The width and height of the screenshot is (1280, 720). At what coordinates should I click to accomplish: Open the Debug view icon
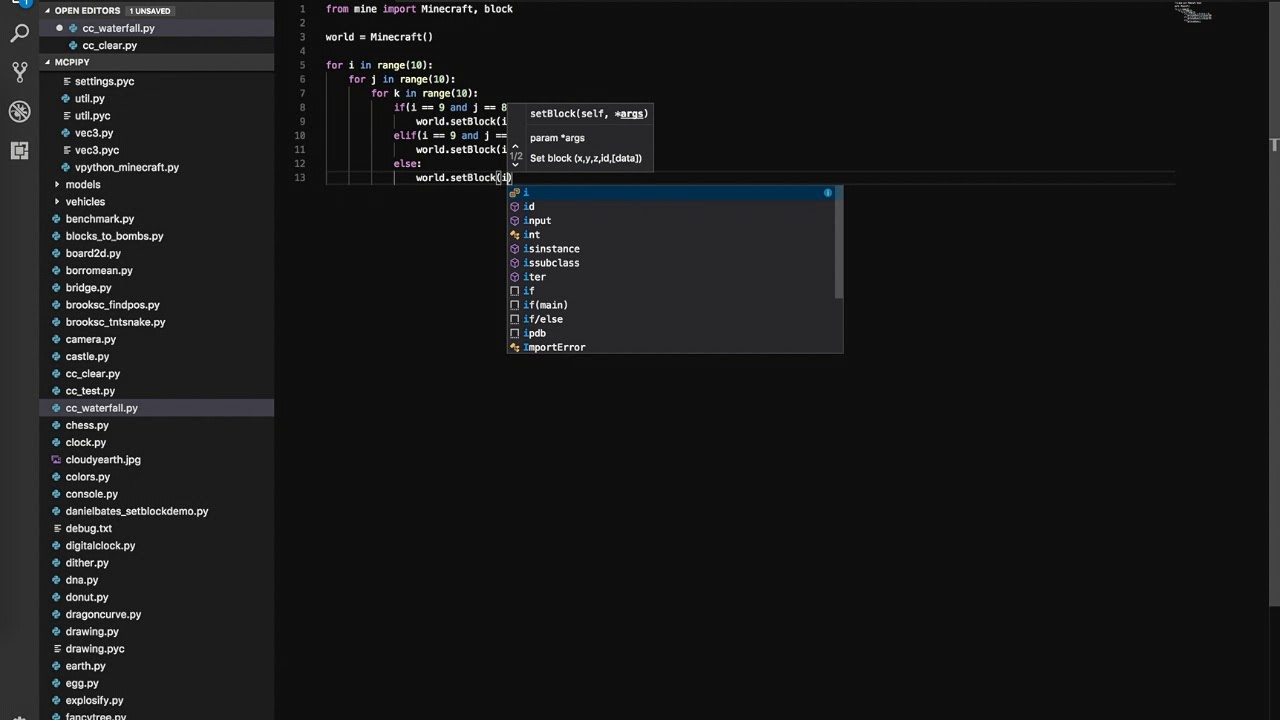point(19,111)
